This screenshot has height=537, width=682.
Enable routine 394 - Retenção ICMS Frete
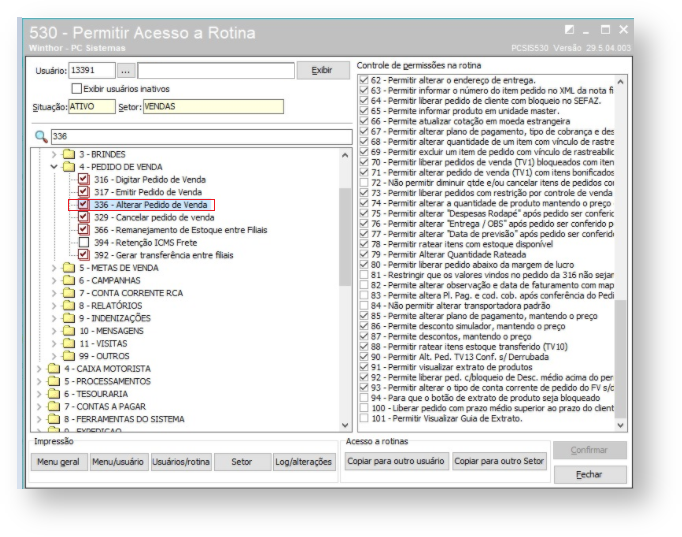coord(84,242)
